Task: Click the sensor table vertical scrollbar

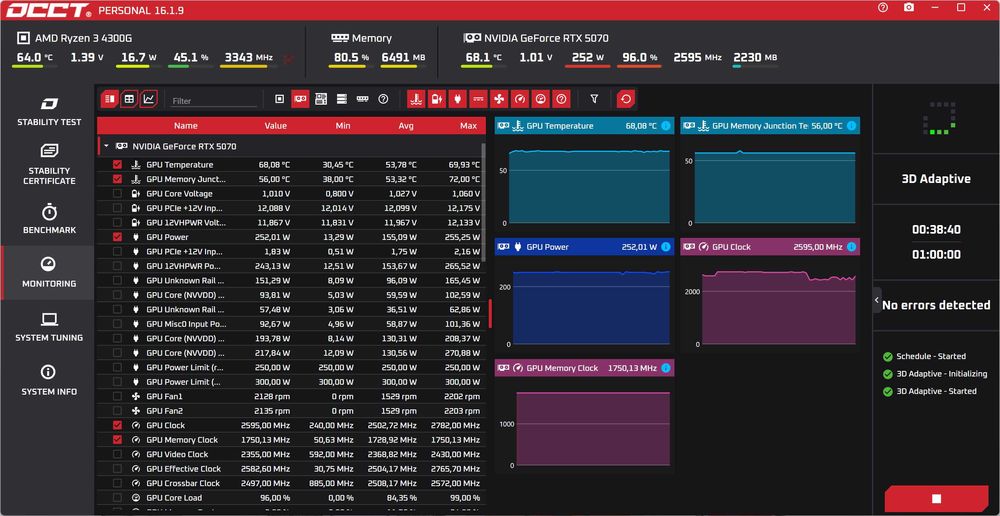Action: 483,202
